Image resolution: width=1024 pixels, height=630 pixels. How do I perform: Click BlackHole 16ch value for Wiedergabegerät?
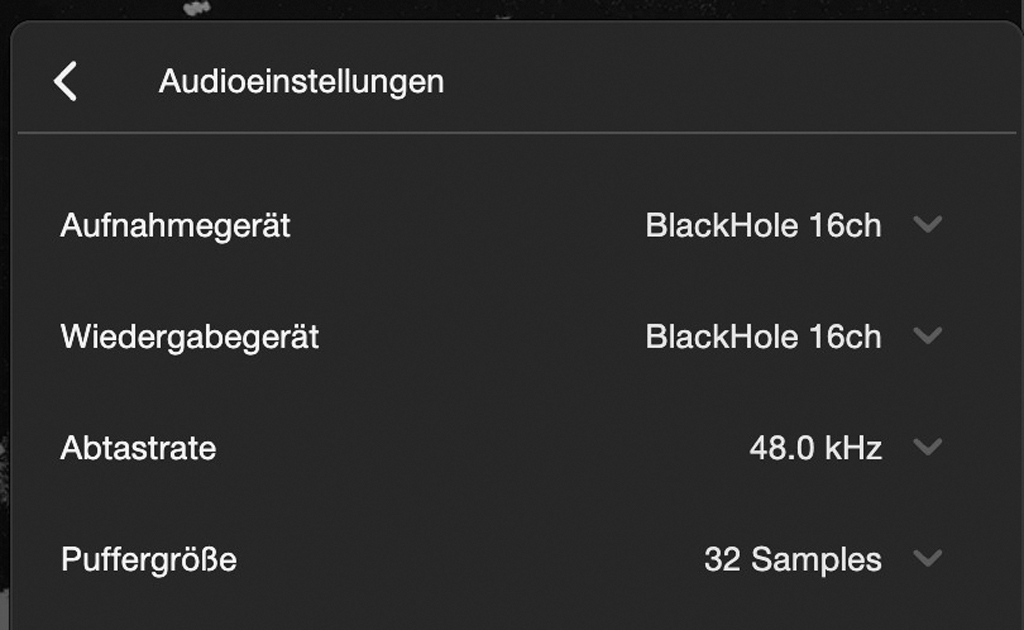click(763, 337)
